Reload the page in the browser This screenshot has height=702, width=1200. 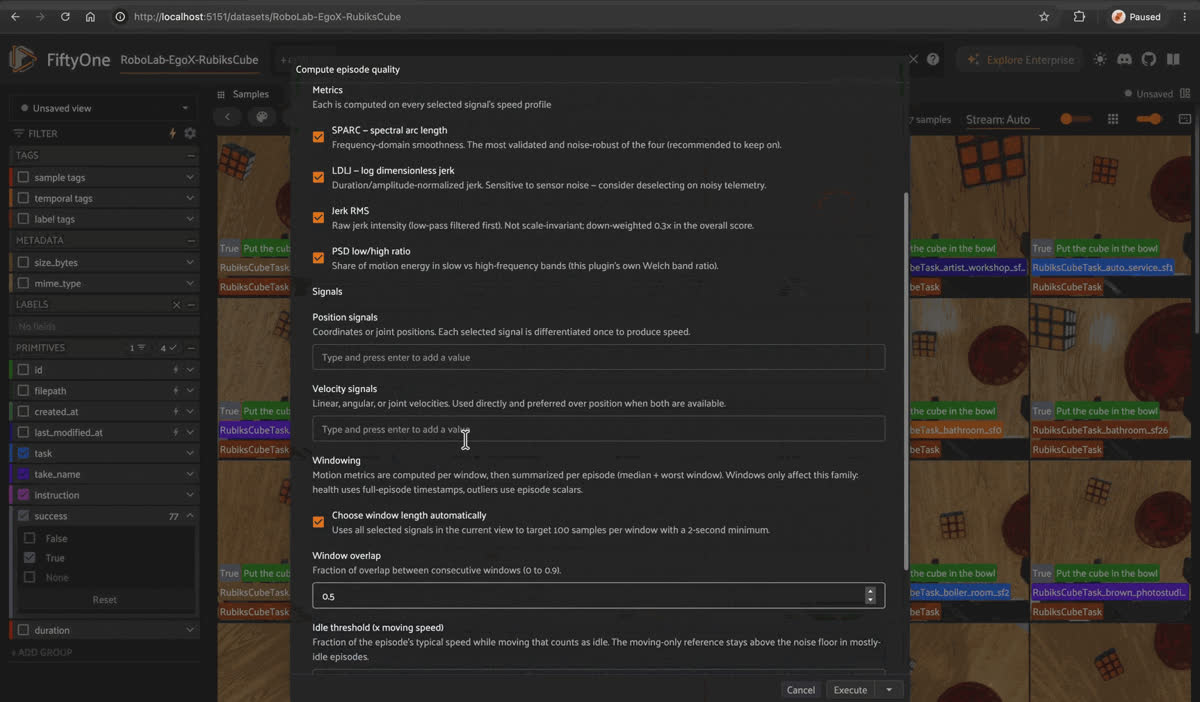coord(65,17)
